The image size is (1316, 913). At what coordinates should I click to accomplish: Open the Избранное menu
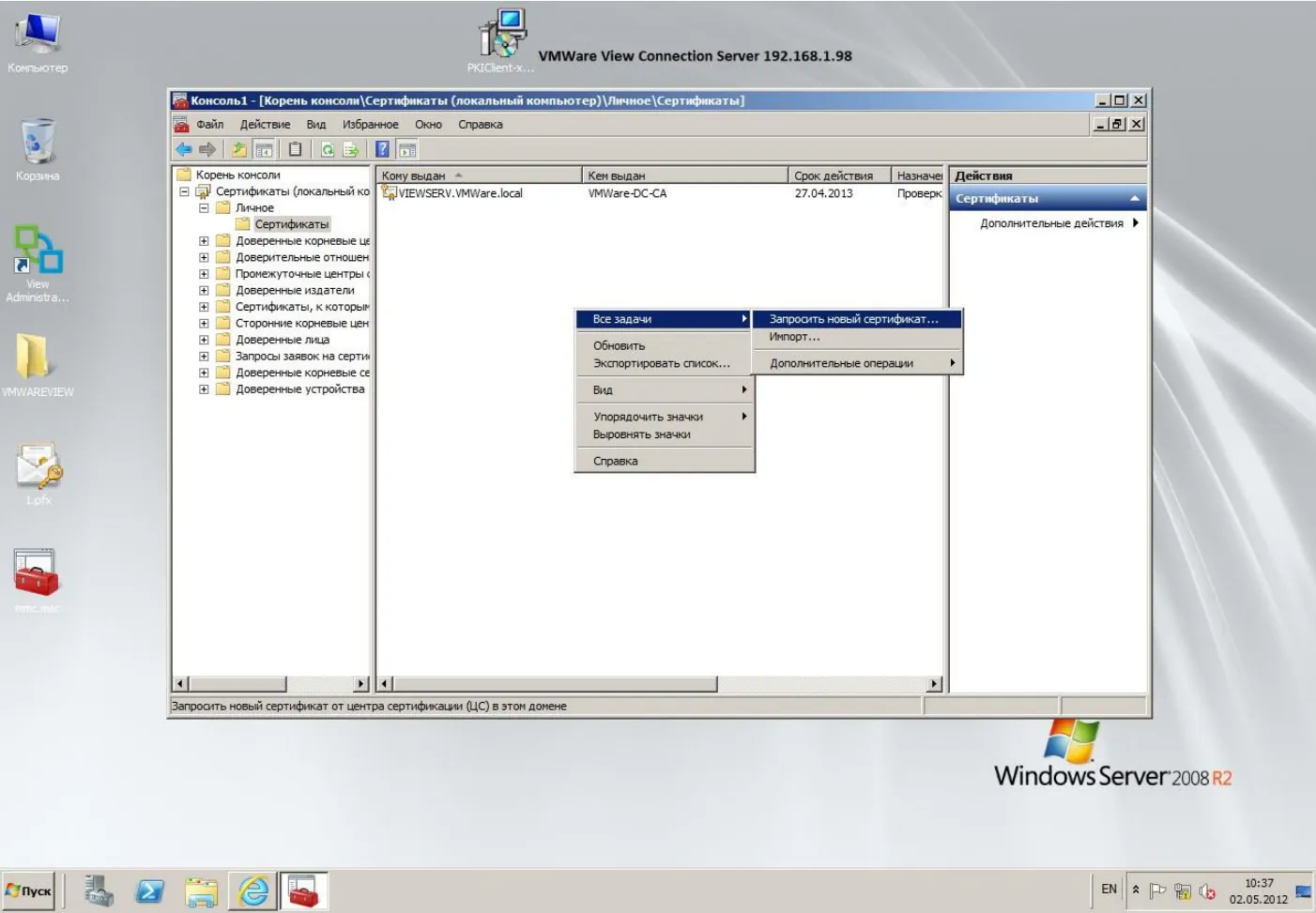coord(370,124)
